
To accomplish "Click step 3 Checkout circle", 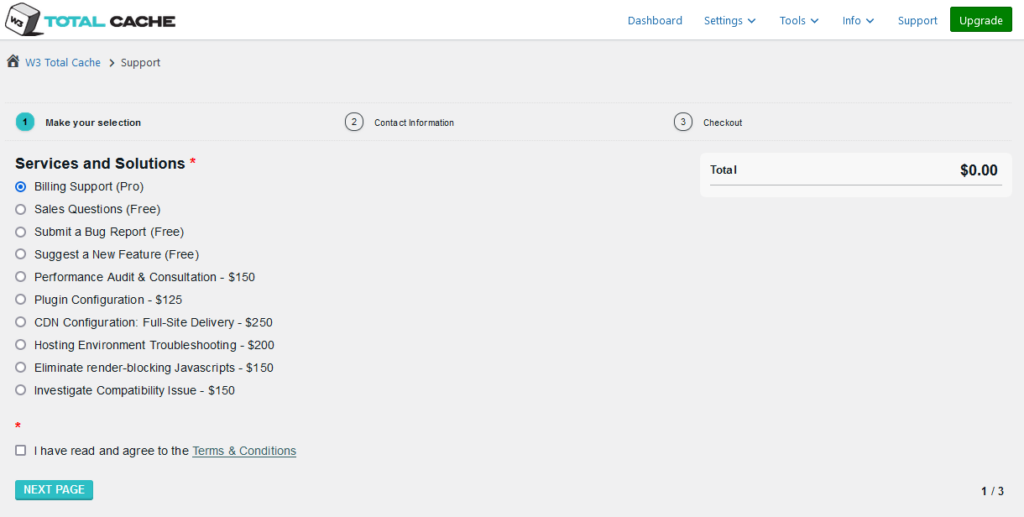I will tap(683, 122).
